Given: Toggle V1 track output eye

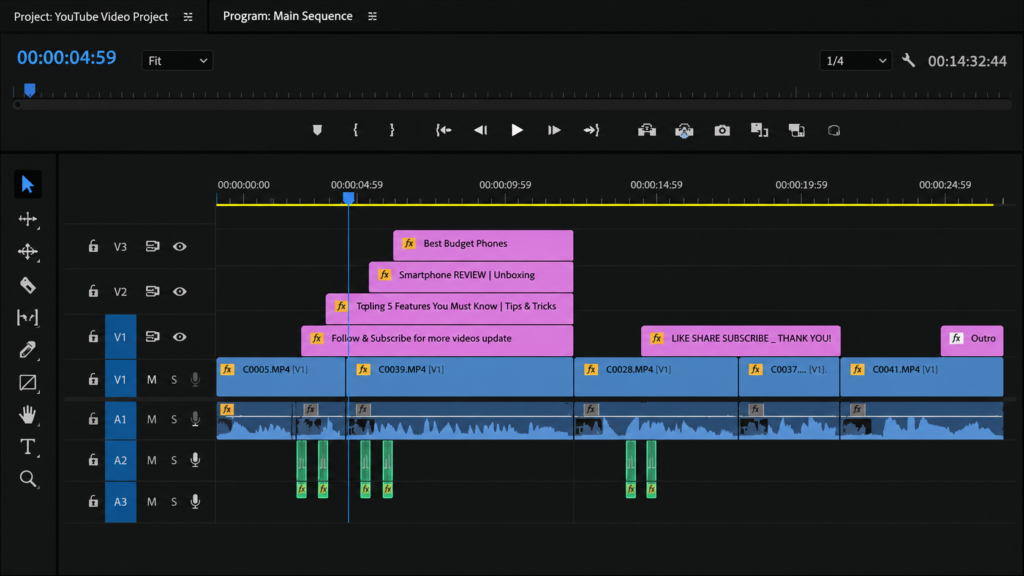Looking at the screenshot, I should pos(180,337).
